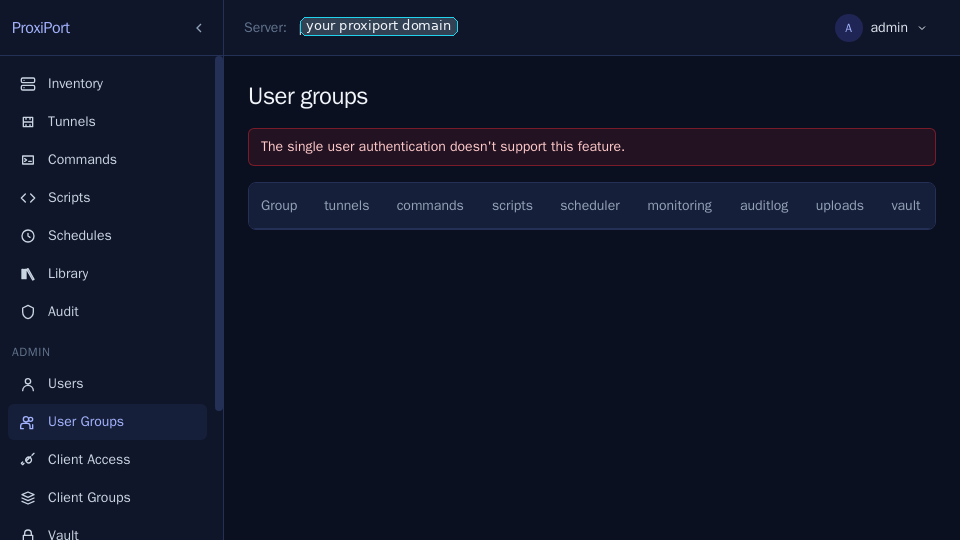Click the User groups page heading

click(308, 97)
